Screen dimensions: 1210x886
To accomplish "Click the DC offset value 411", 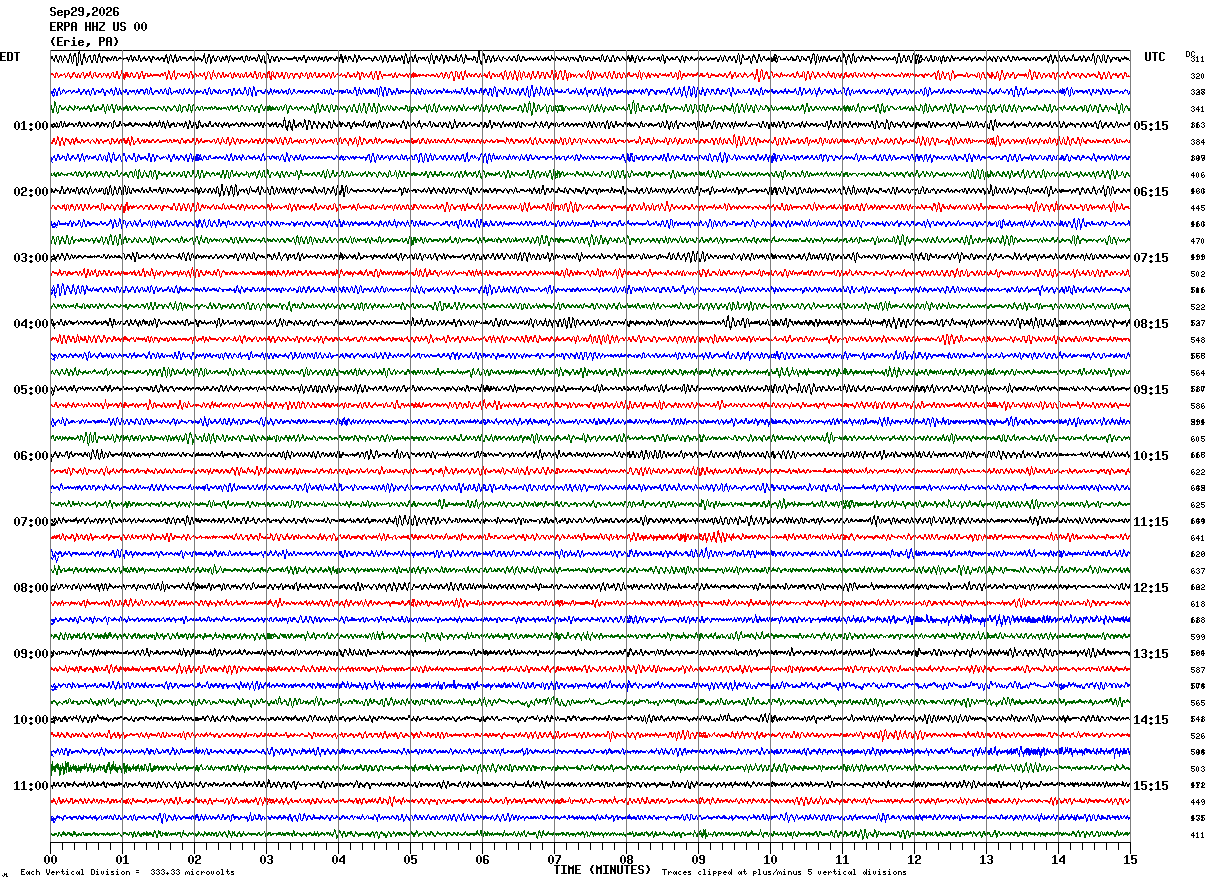I will [x=1197, y=835].
